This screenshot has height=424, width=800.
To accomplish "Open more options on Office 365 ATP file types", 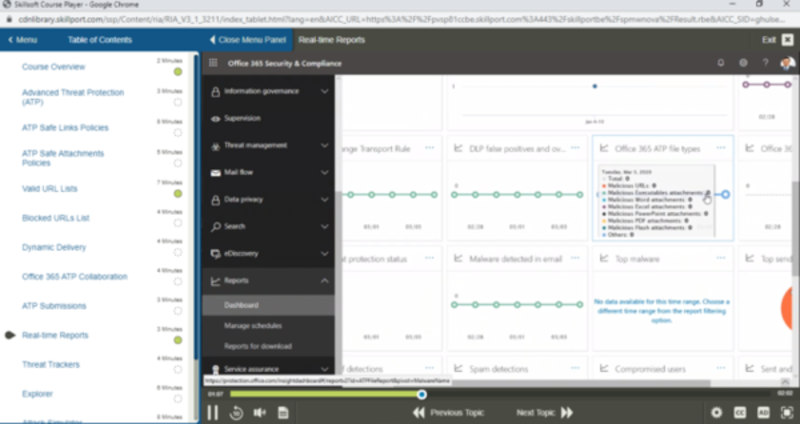I will coord(720,148).
